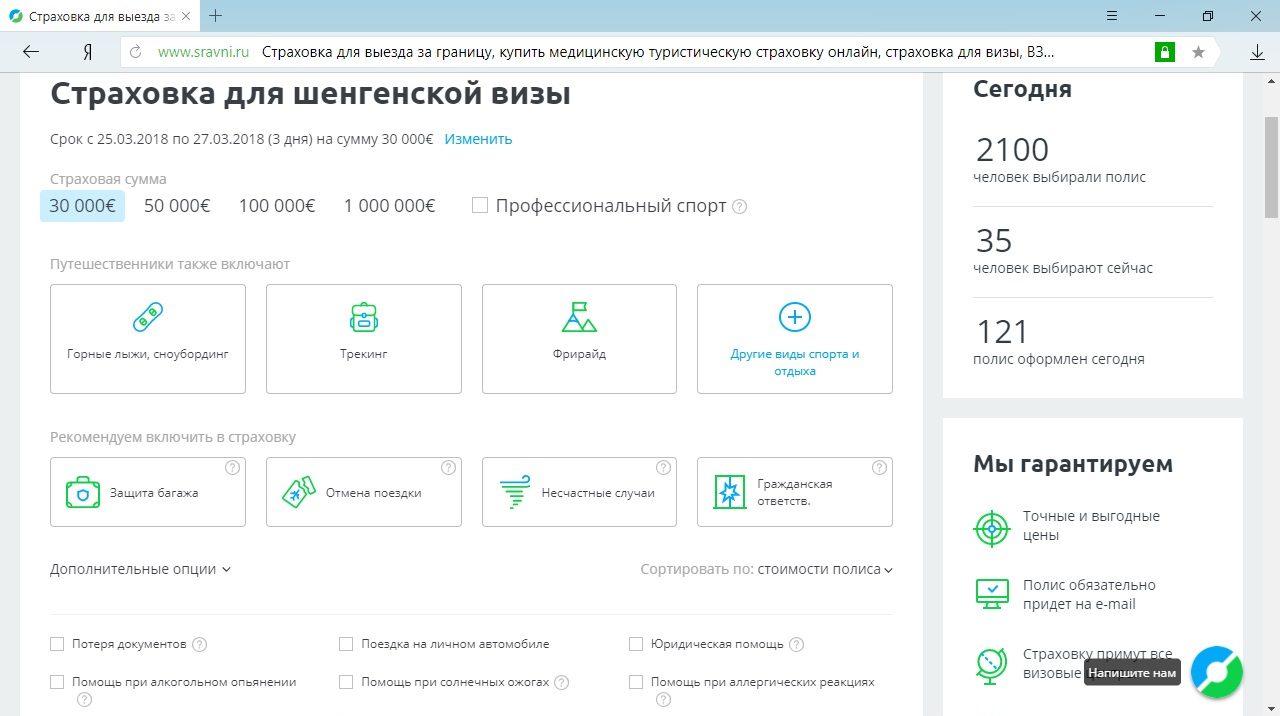Open the browser hamburger menu
Screen dimensions: 1280x716
point(1112,16)
